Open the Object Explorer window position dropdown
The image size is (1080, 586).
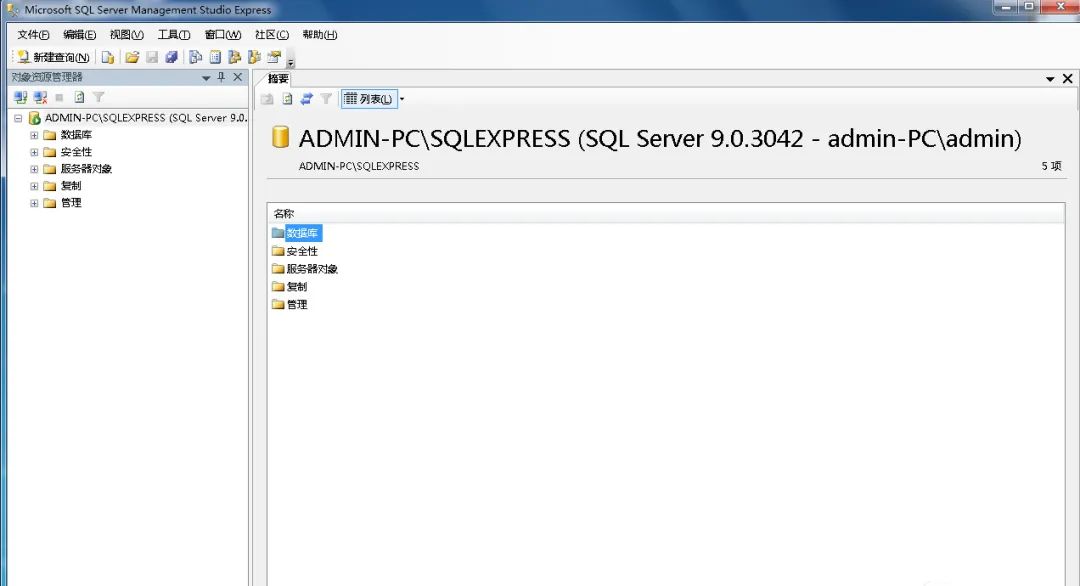click(206, 78)
